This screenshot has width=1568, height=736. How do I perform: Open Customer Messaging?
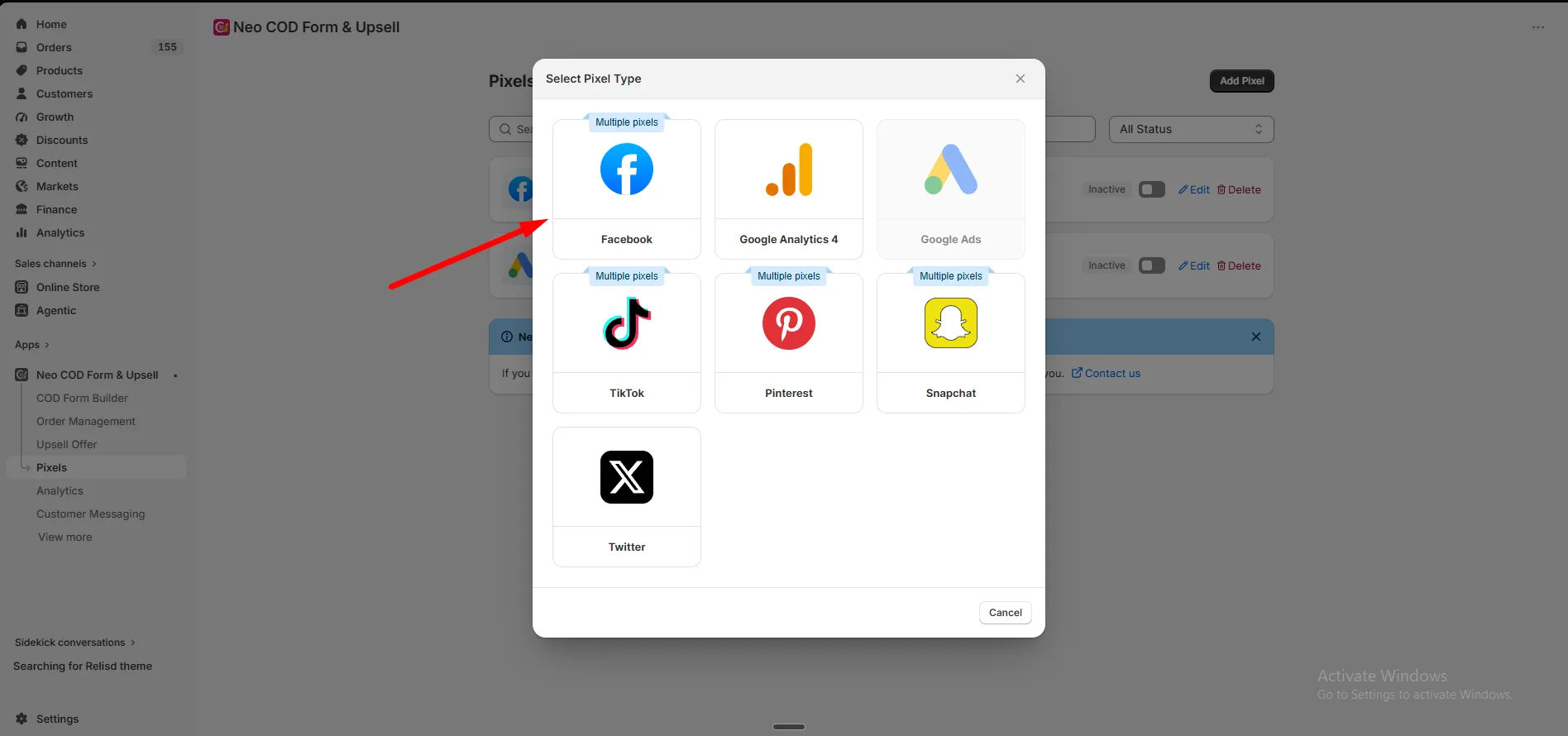[90, 514]
